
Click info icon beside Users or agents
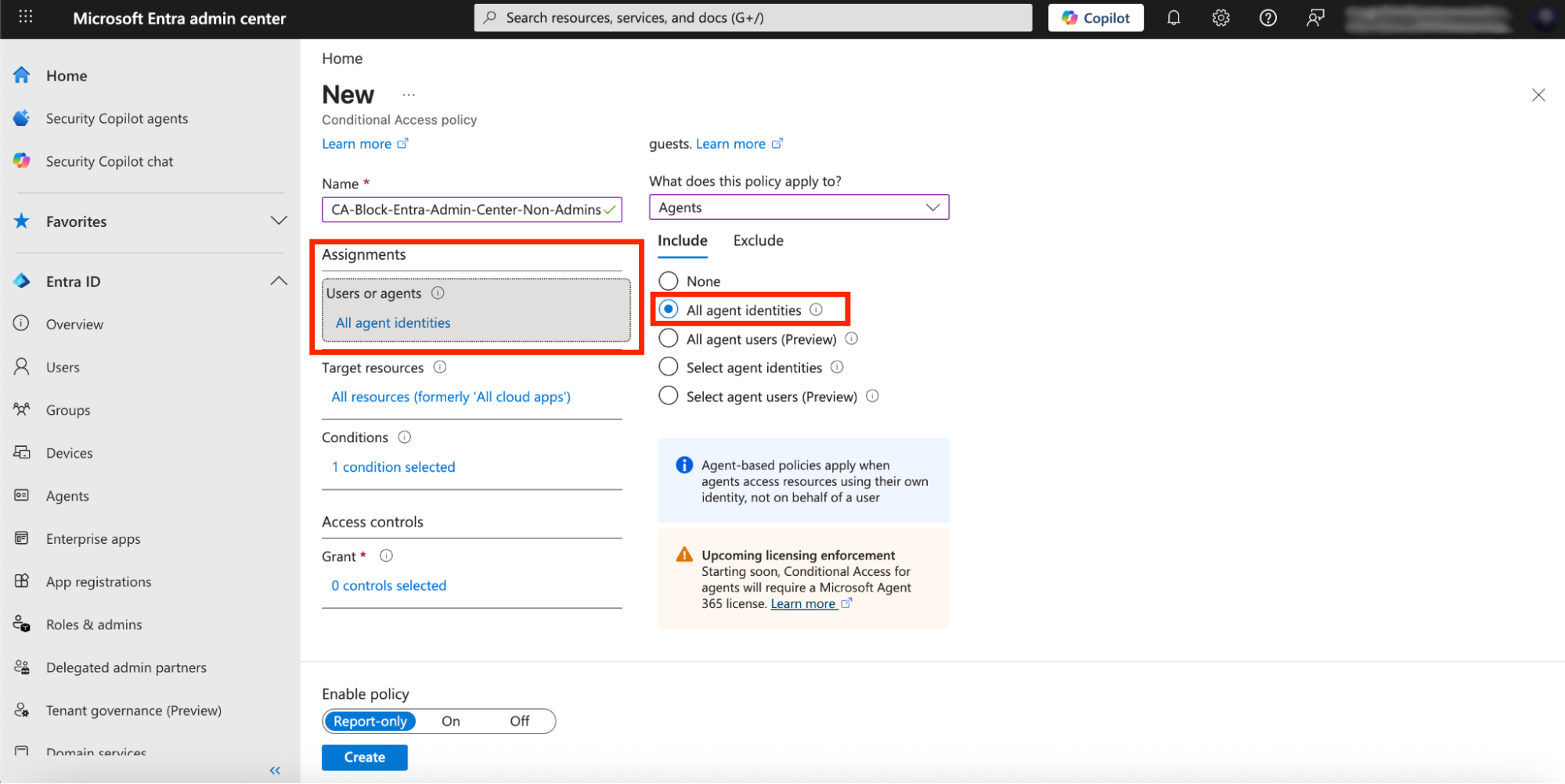coord(438,293)
